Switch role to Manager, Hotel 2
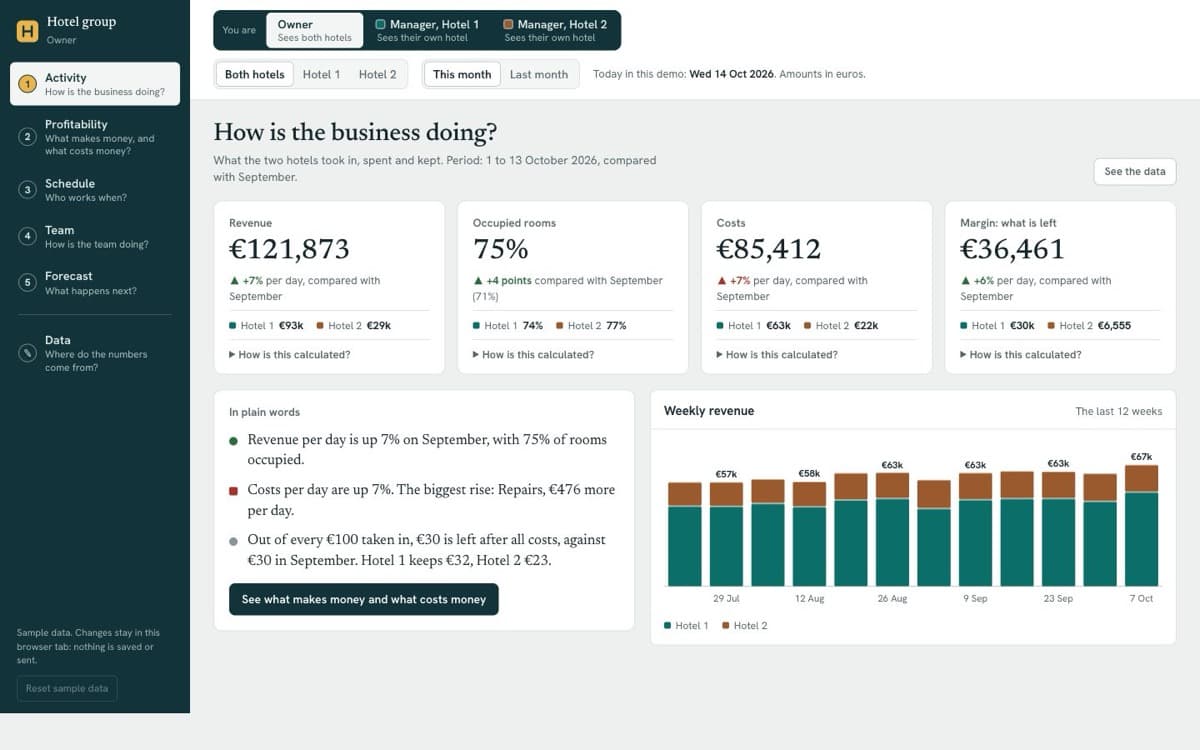 click(x=555, y=30)
